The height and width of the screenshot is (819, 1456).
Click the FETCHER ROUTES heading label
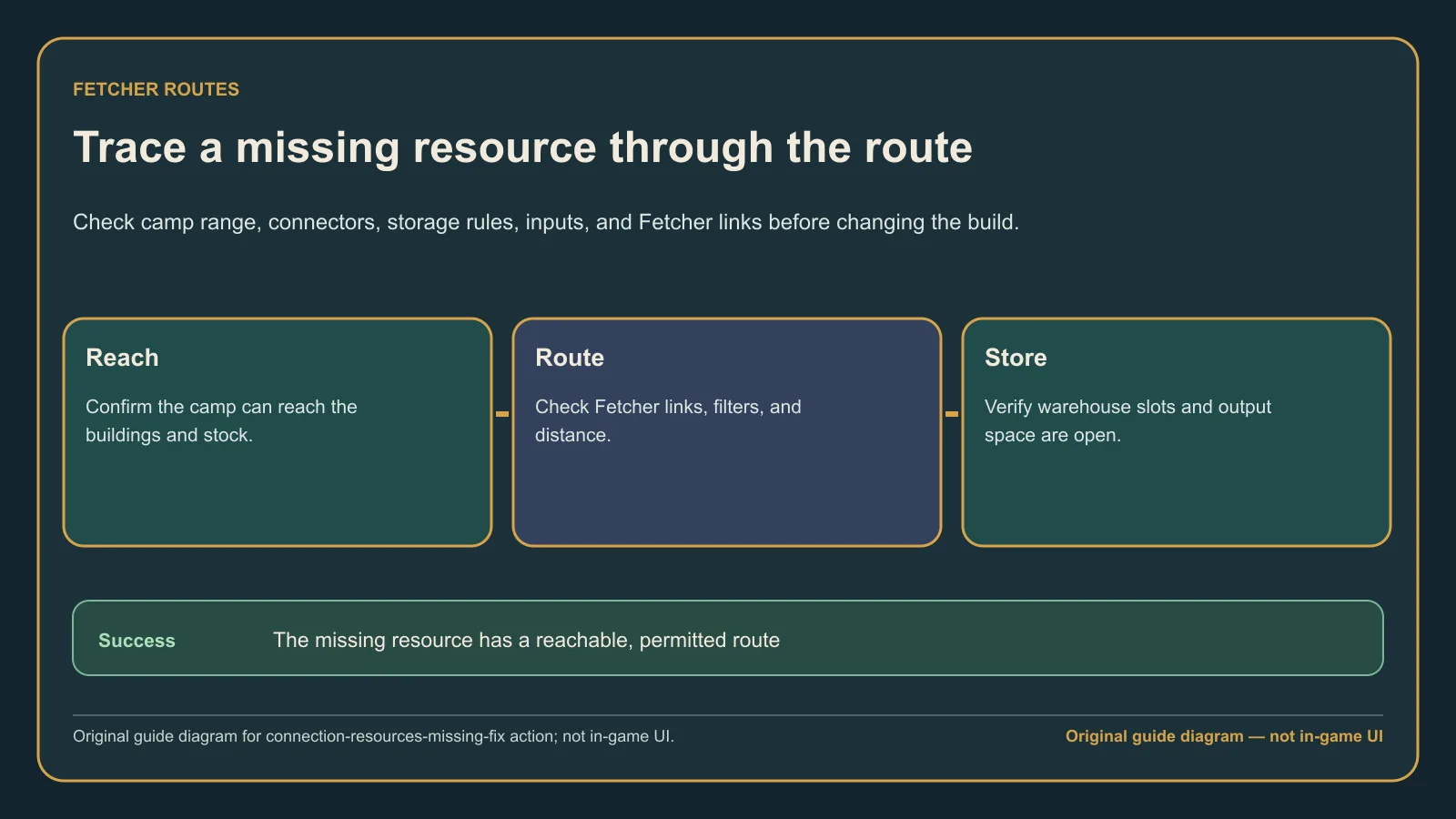[156, 89]
